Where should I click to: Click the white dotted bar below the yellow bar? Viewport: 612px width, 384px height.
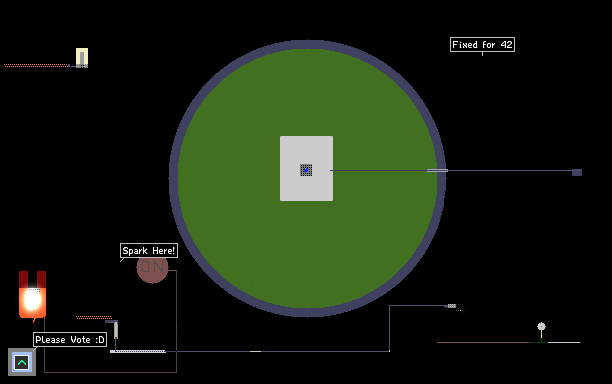[138, 352]
